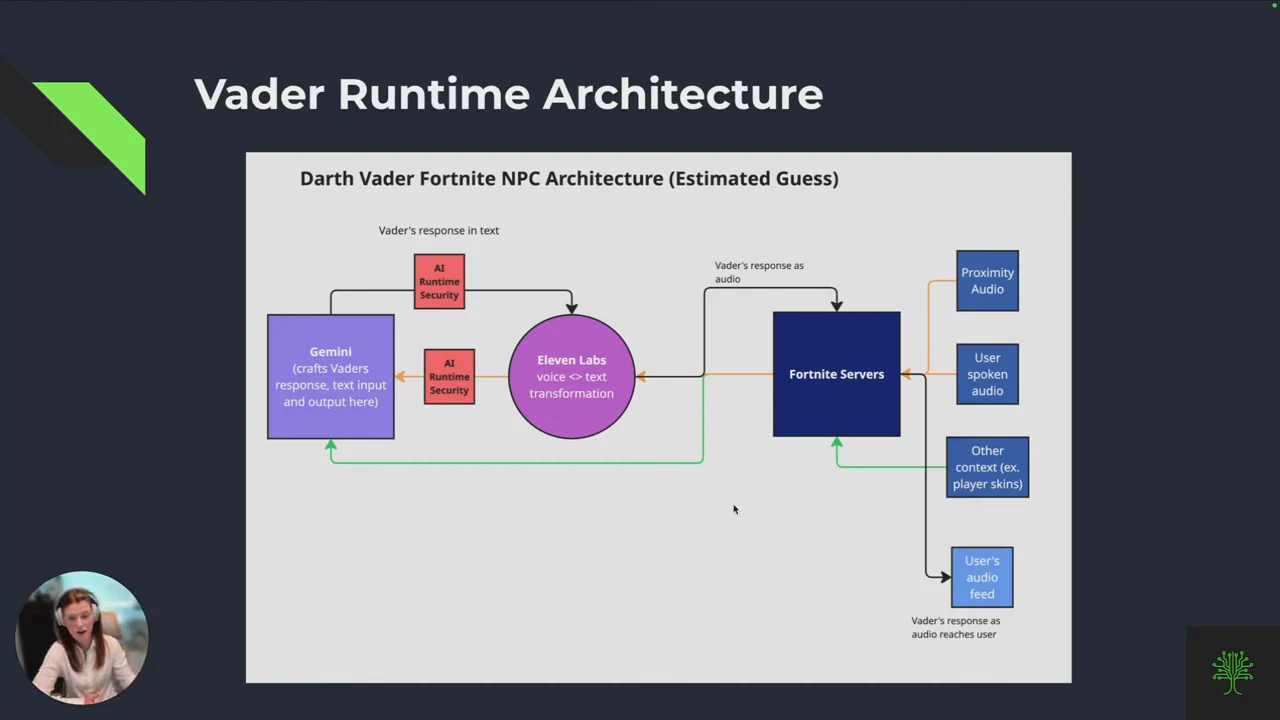Viewport: 1280px width, 720px height.
Task: Click the diagram heading Darth Vader Fortnite NPC Architecture
Action: [x=569, y=179]
